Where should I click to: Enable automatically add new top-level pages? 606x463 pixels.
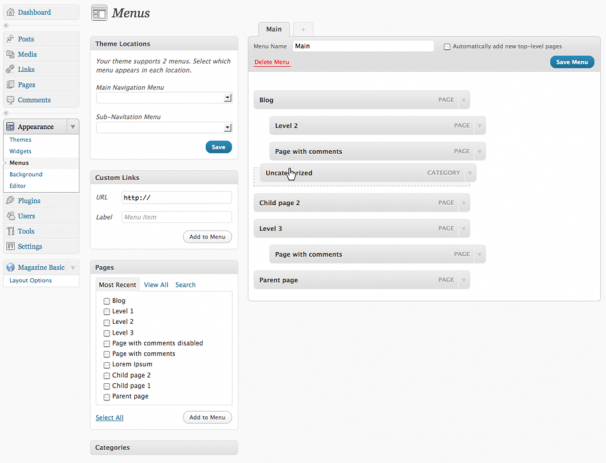click(x=447, y=47)
